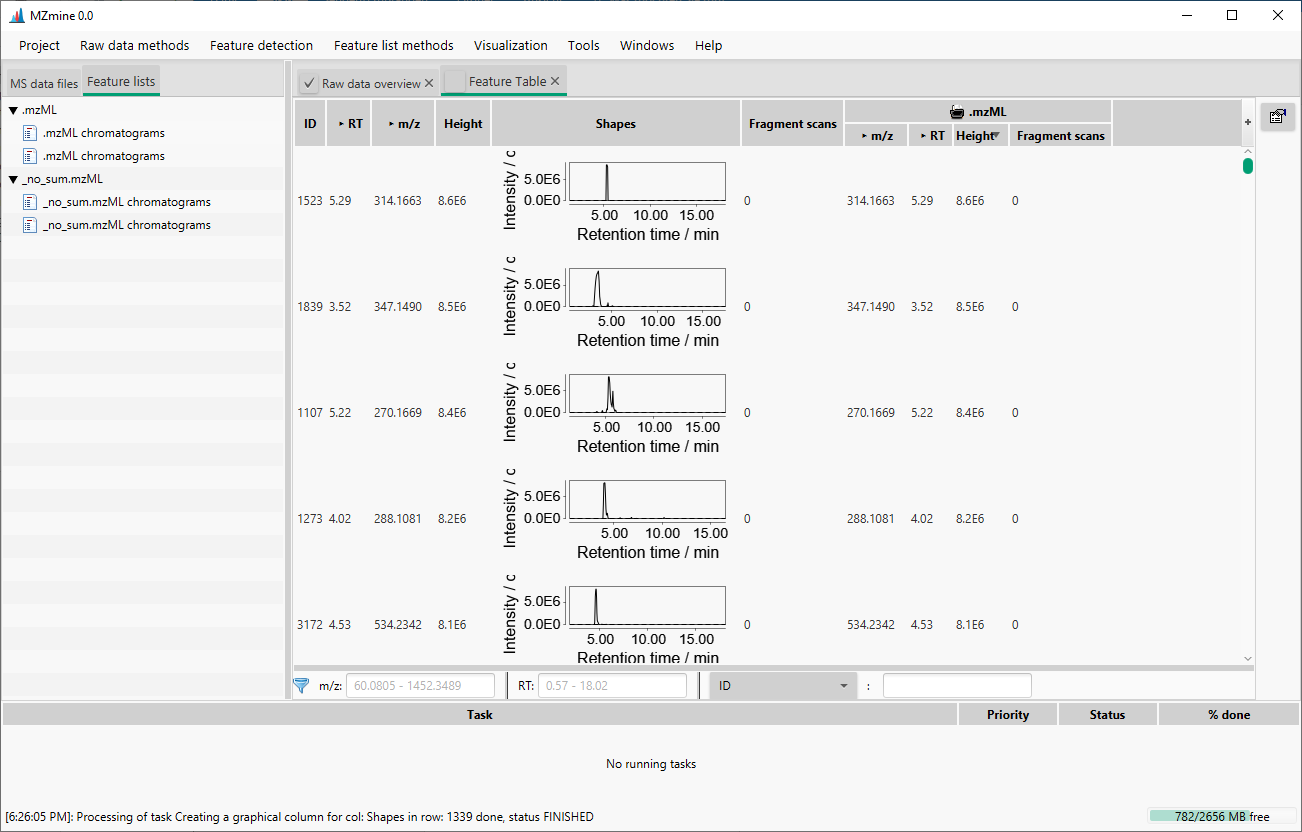The image size is (1302, 832).
Task: Switch to the MS data files tab
Action: pos(43,82)
